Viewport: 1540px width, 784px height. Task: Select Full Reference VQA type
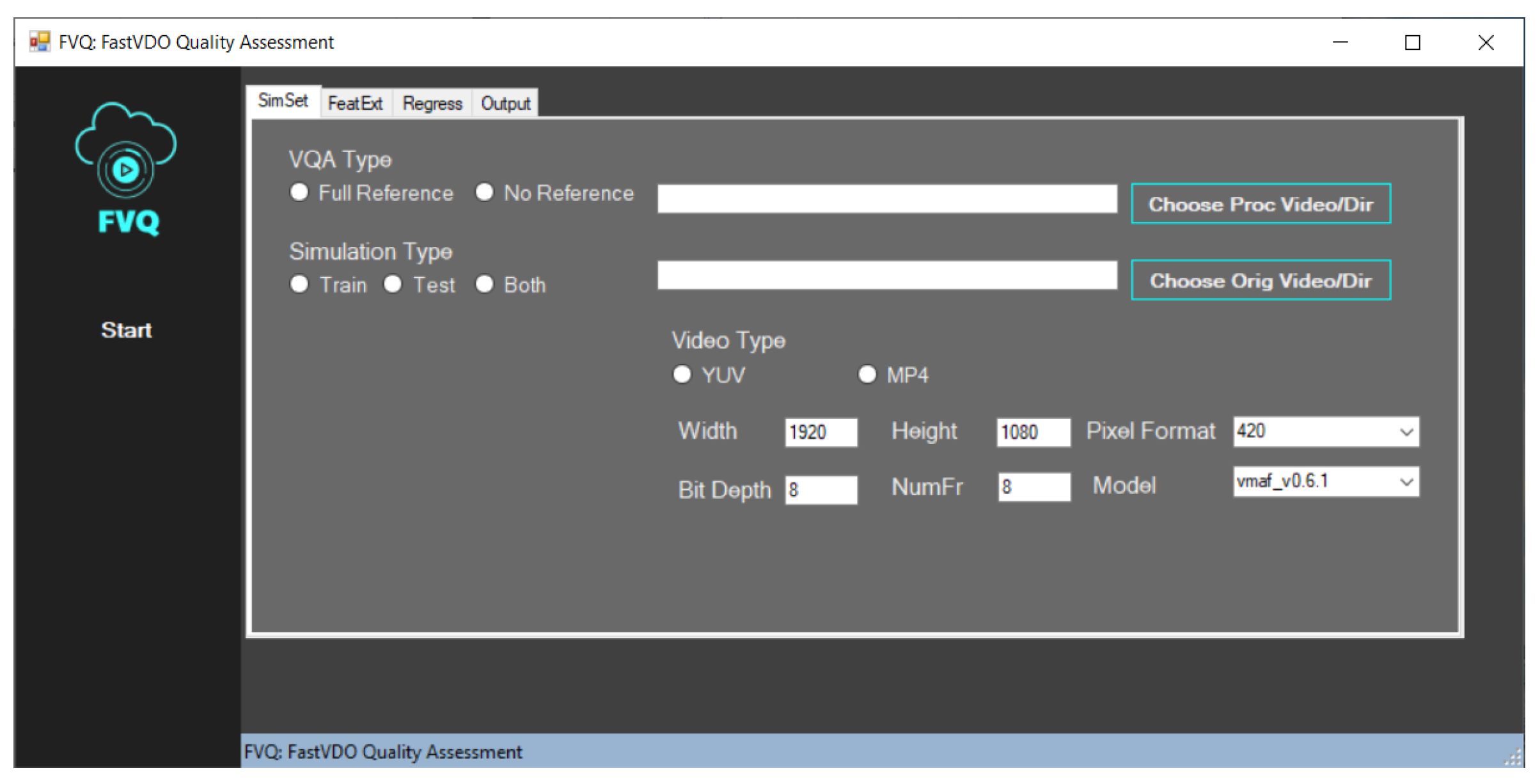click(299, 192)
